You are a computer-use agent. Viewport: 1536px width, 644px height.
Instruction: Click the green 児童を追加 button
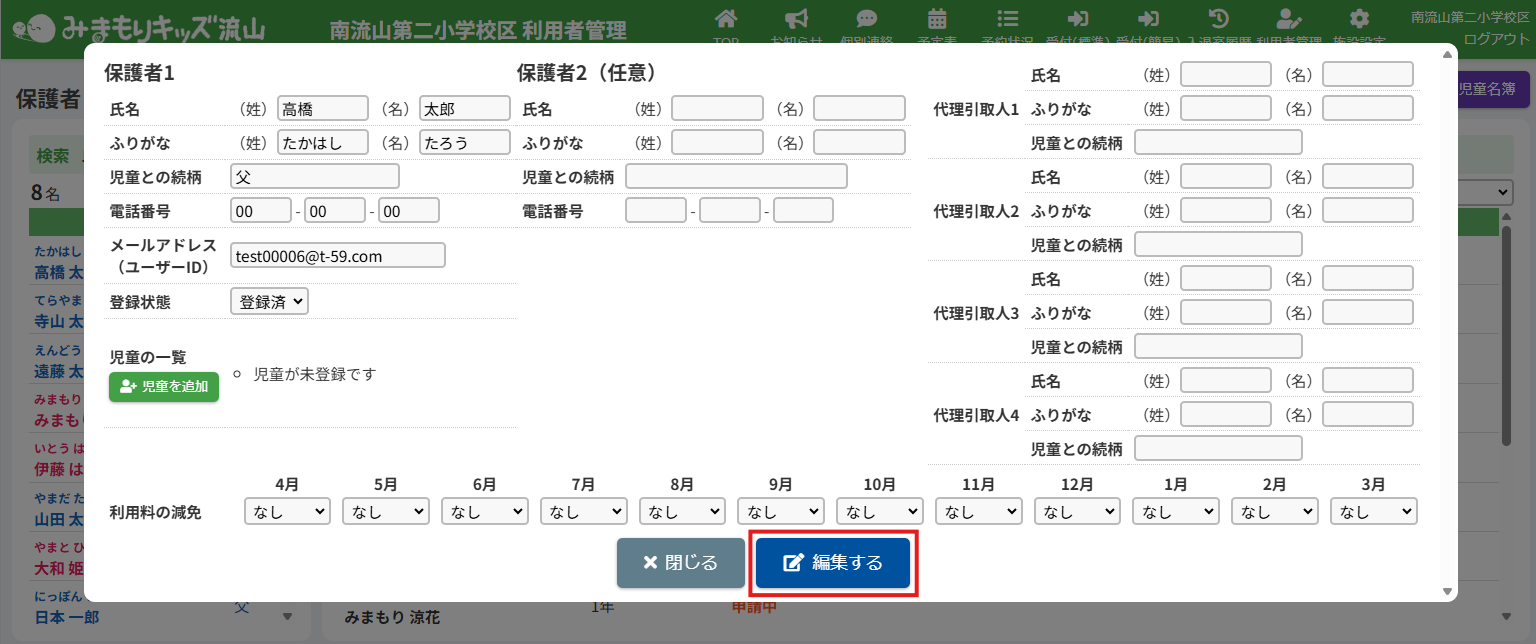[164, 386]
